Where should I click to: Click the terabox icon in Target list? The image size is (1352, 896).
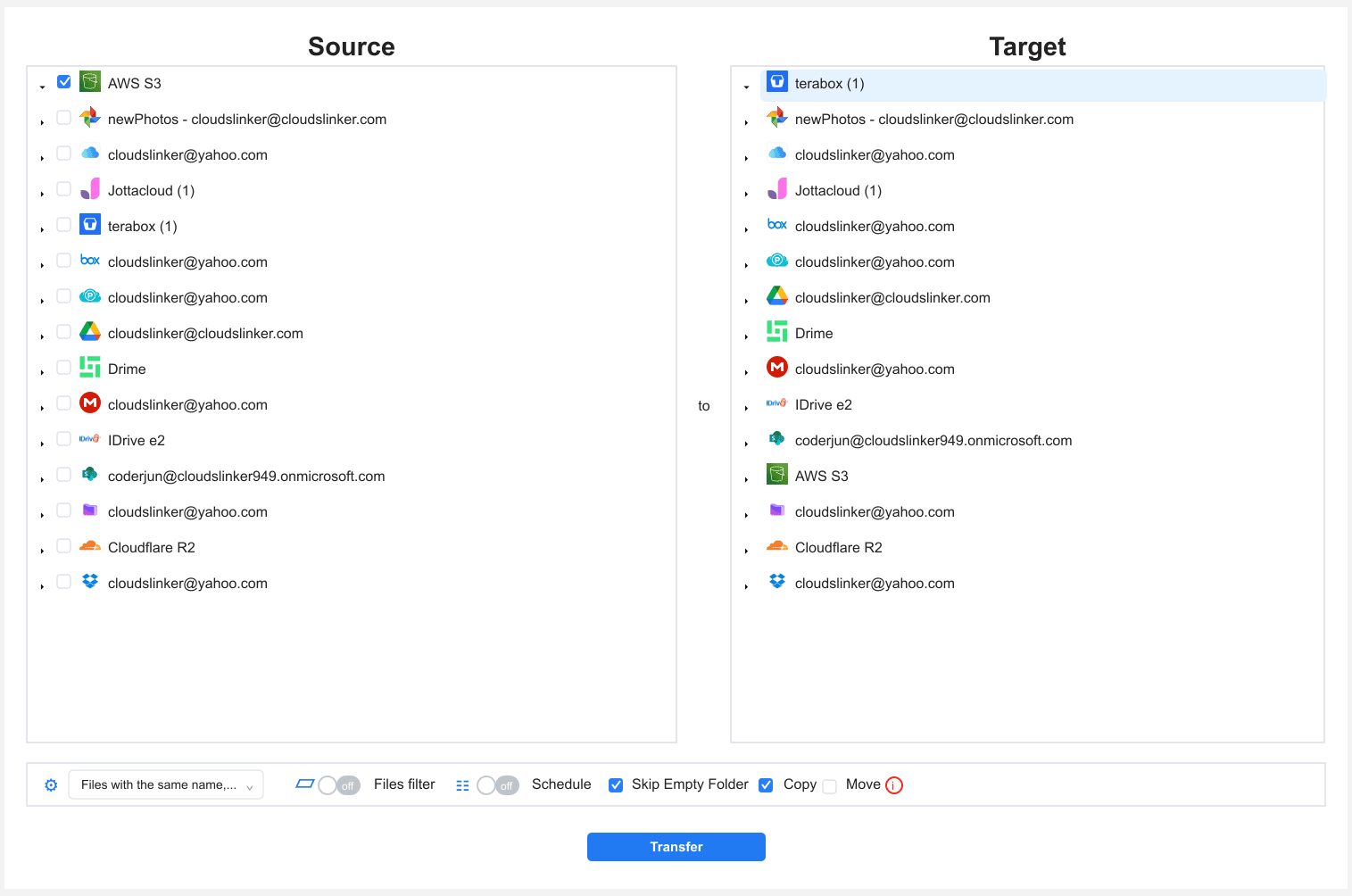(x=777, y=82)
